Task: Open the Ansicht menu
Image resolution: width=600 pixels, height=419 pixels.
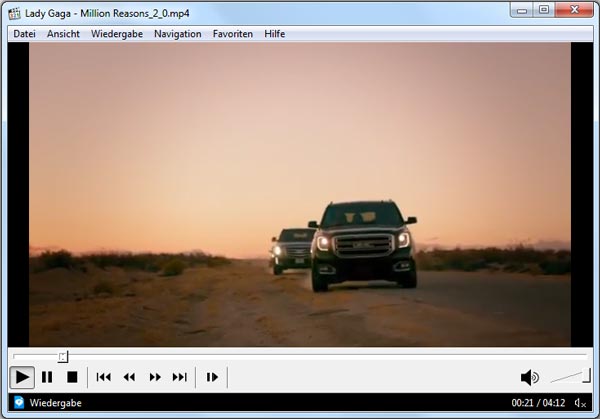Action: (x=63, y=34)
